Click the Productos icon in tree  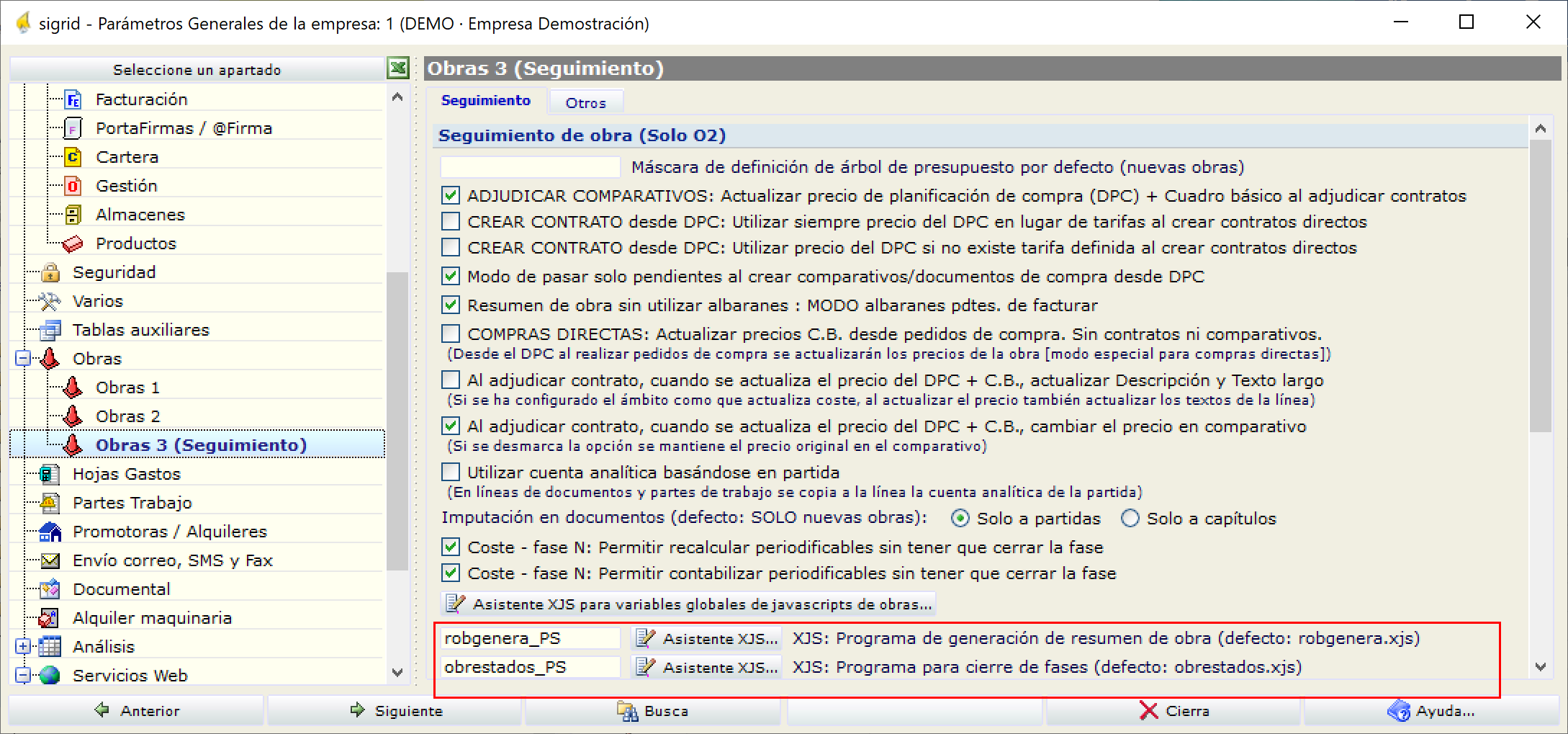(73, 243)
